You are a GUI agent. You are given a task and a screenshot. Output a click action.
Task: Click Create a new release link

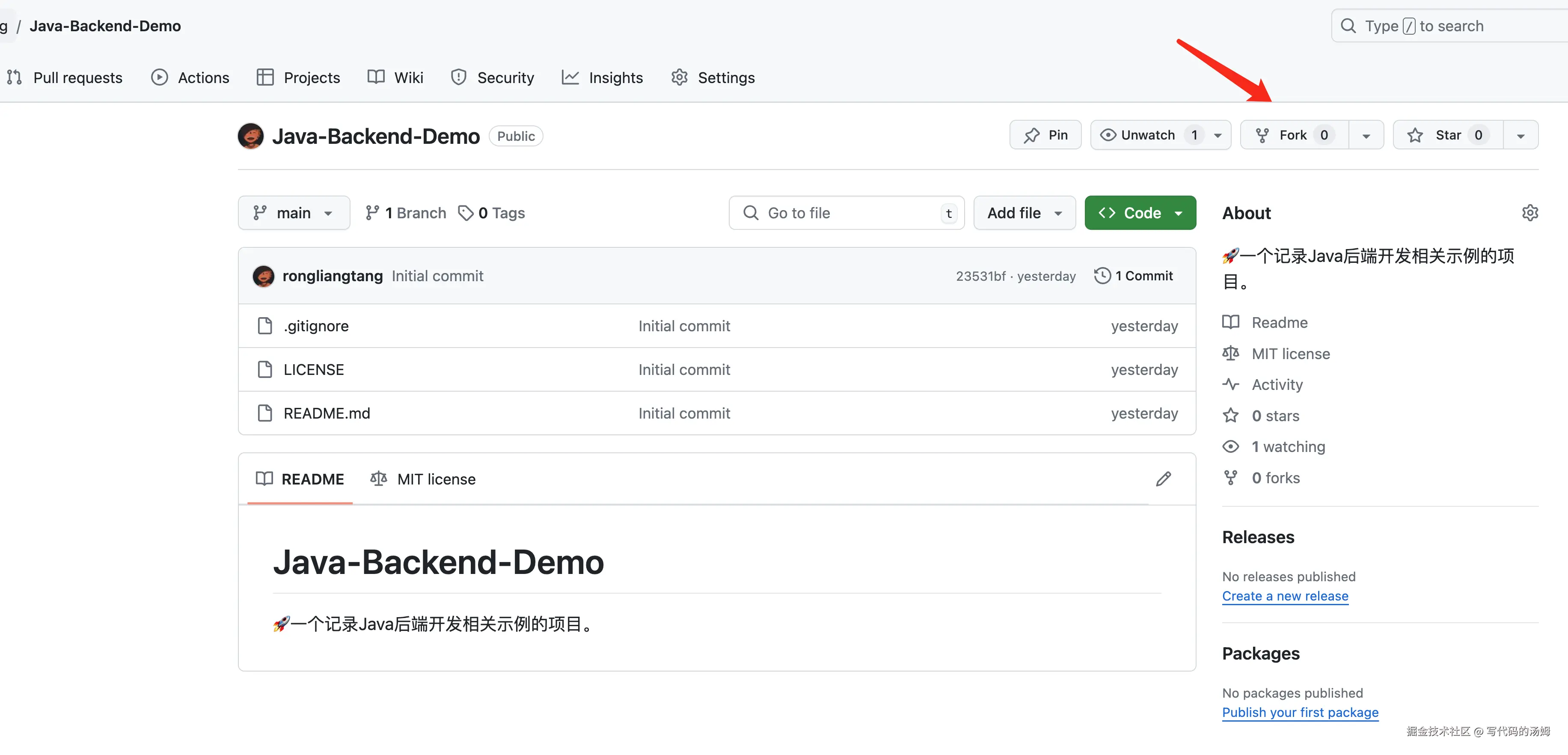[1285, 596]
